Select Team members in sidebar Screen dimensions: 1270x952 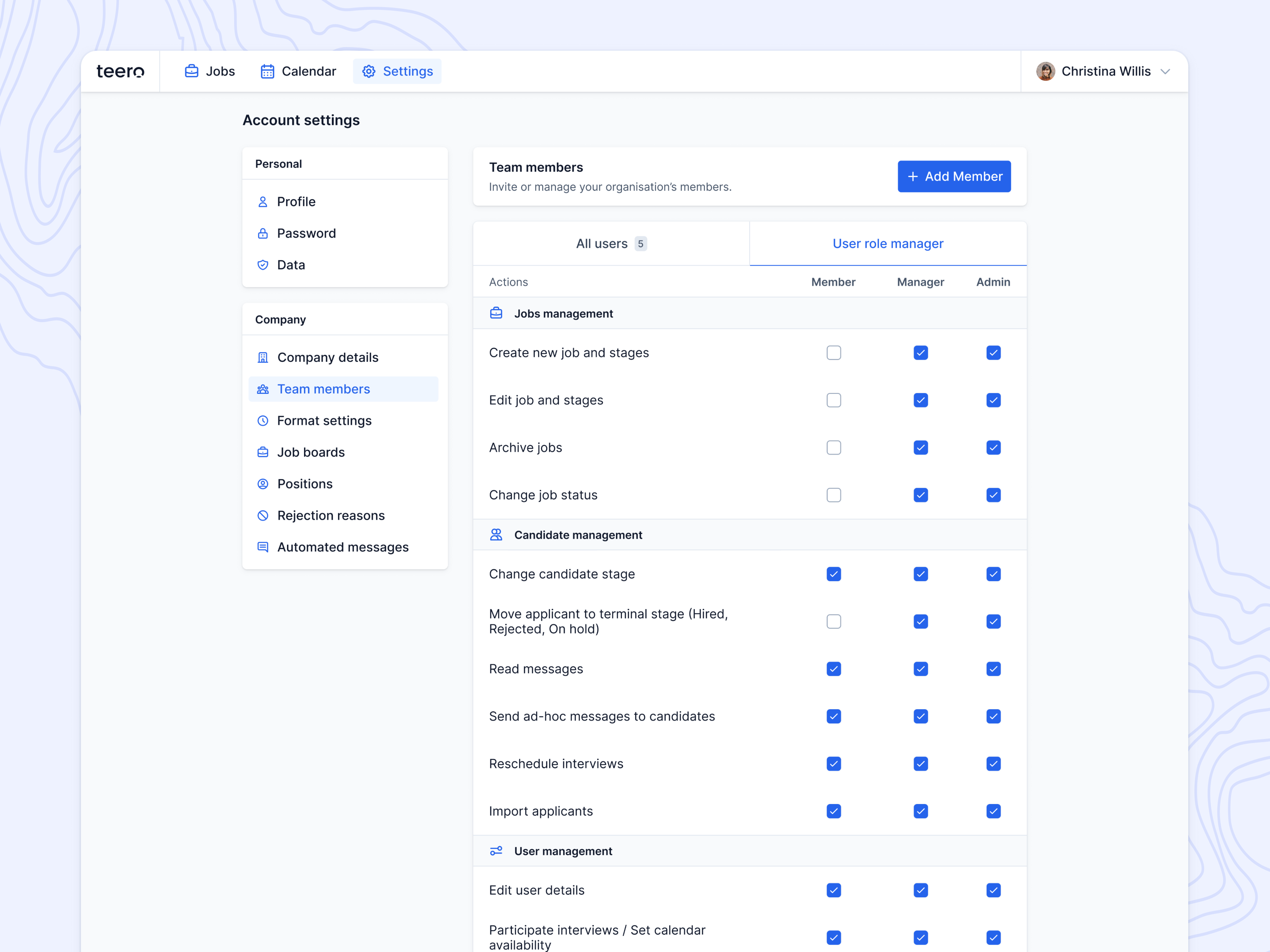pos(343,389)
